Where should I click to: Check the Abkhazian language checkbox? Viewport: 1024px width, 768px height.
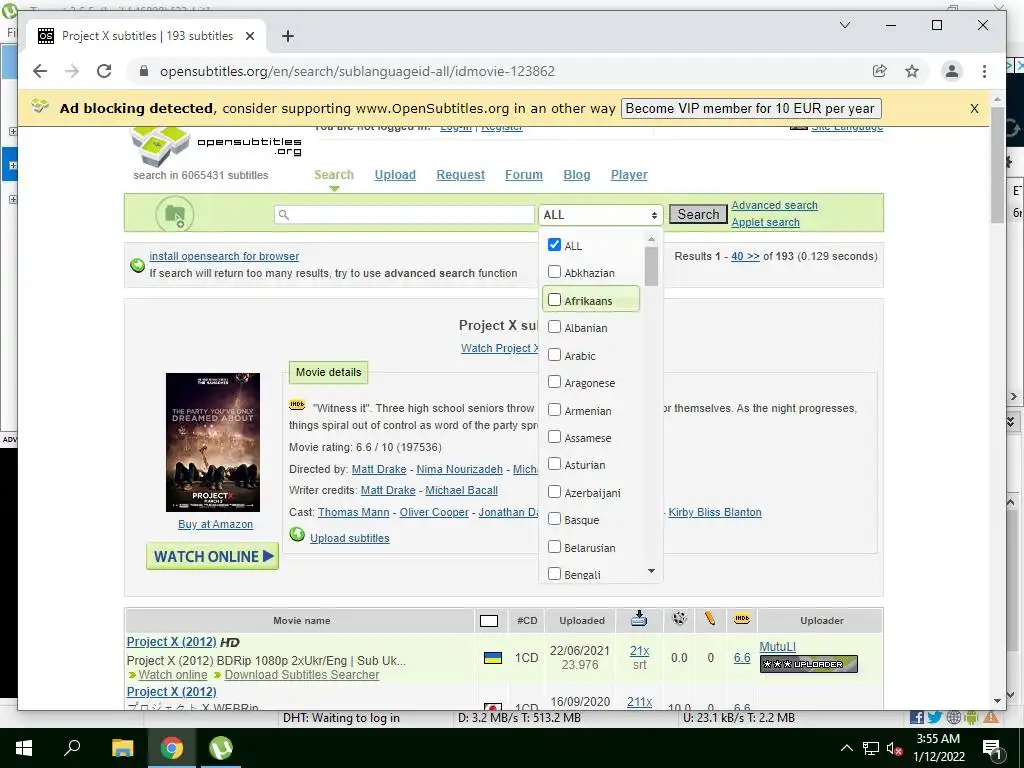click(554, 271)
